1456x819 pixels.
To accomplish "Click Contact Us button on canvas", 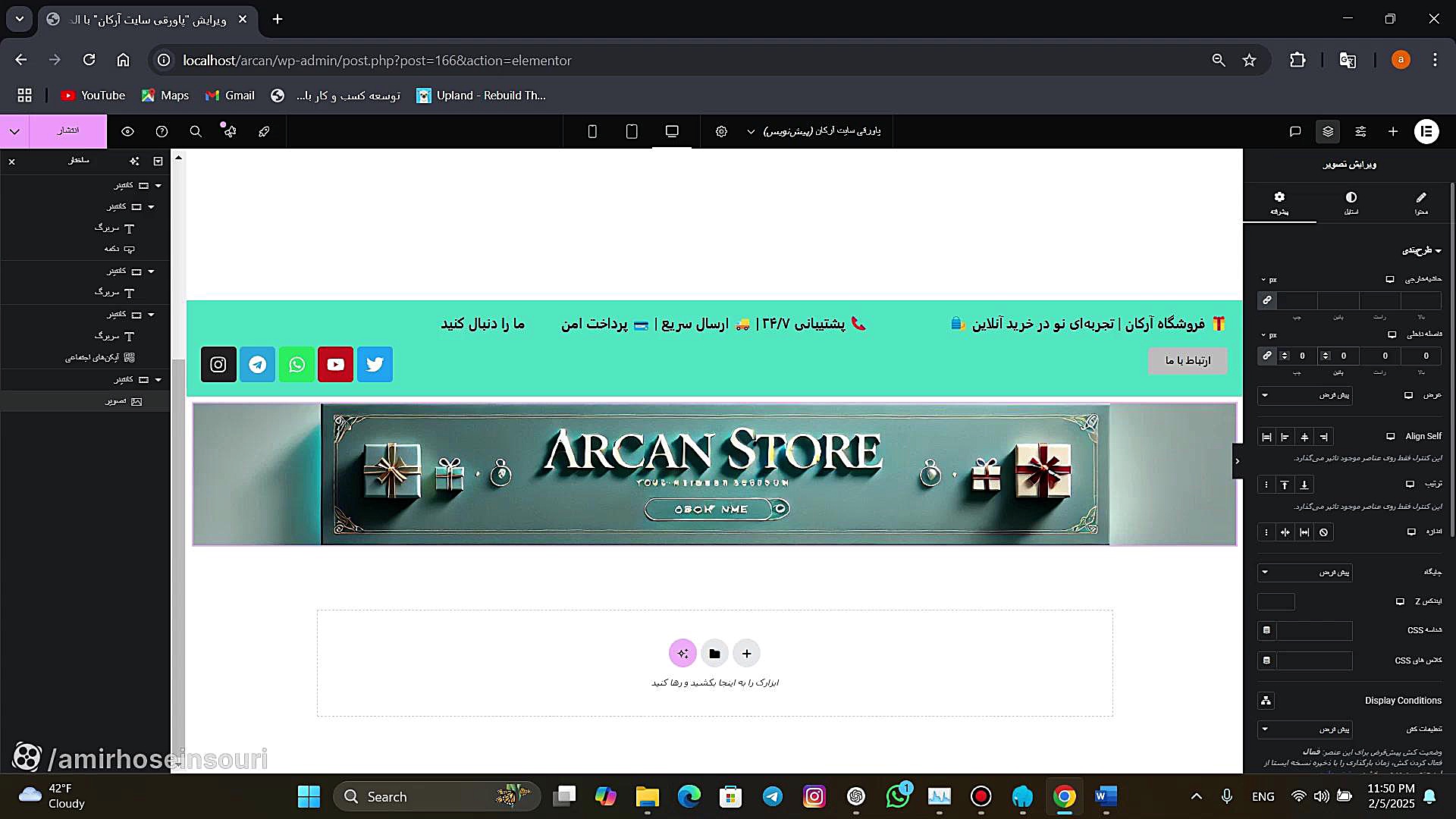I will 1188,360.
